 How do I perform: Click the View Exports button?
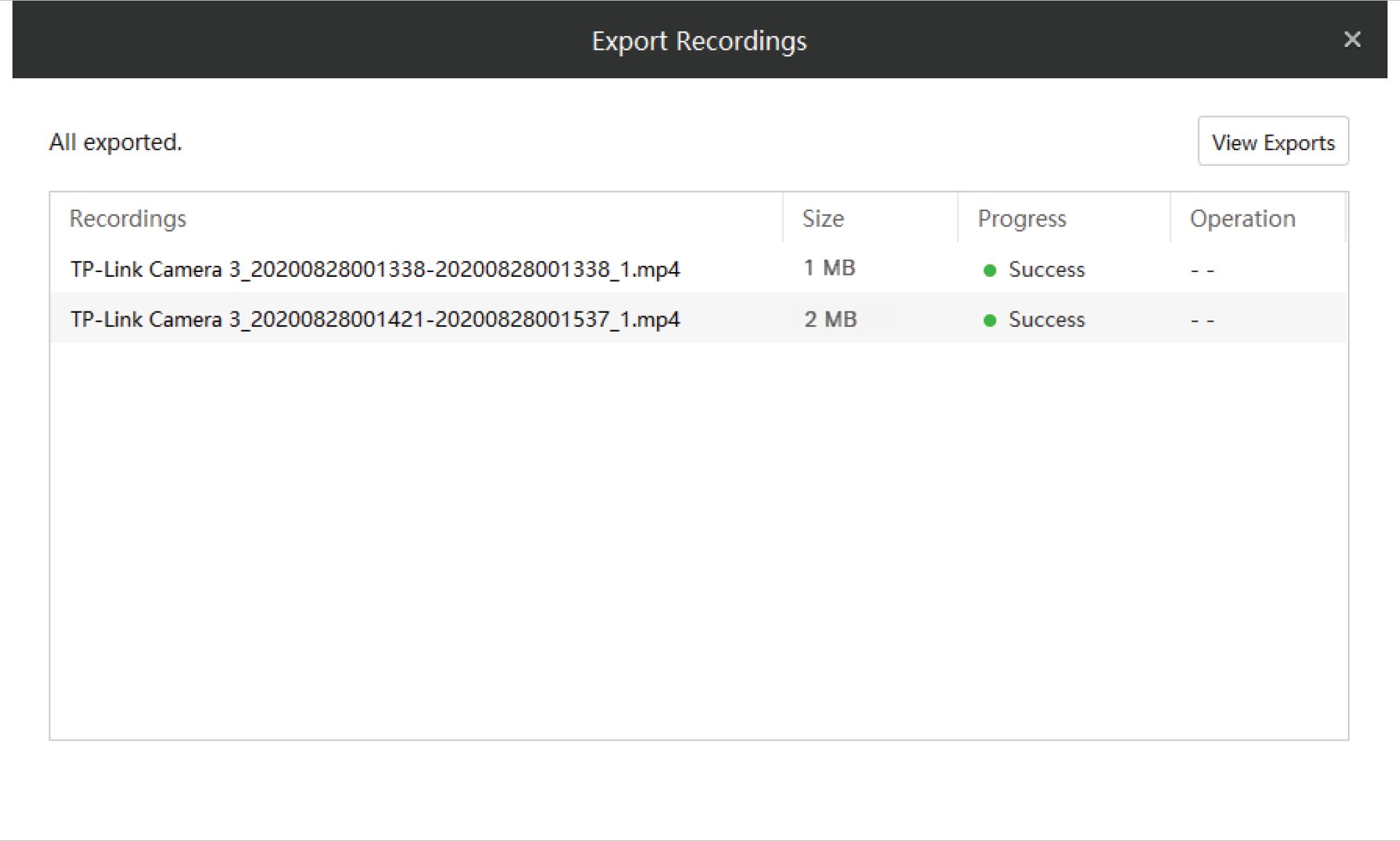(x=1273, y=142)
